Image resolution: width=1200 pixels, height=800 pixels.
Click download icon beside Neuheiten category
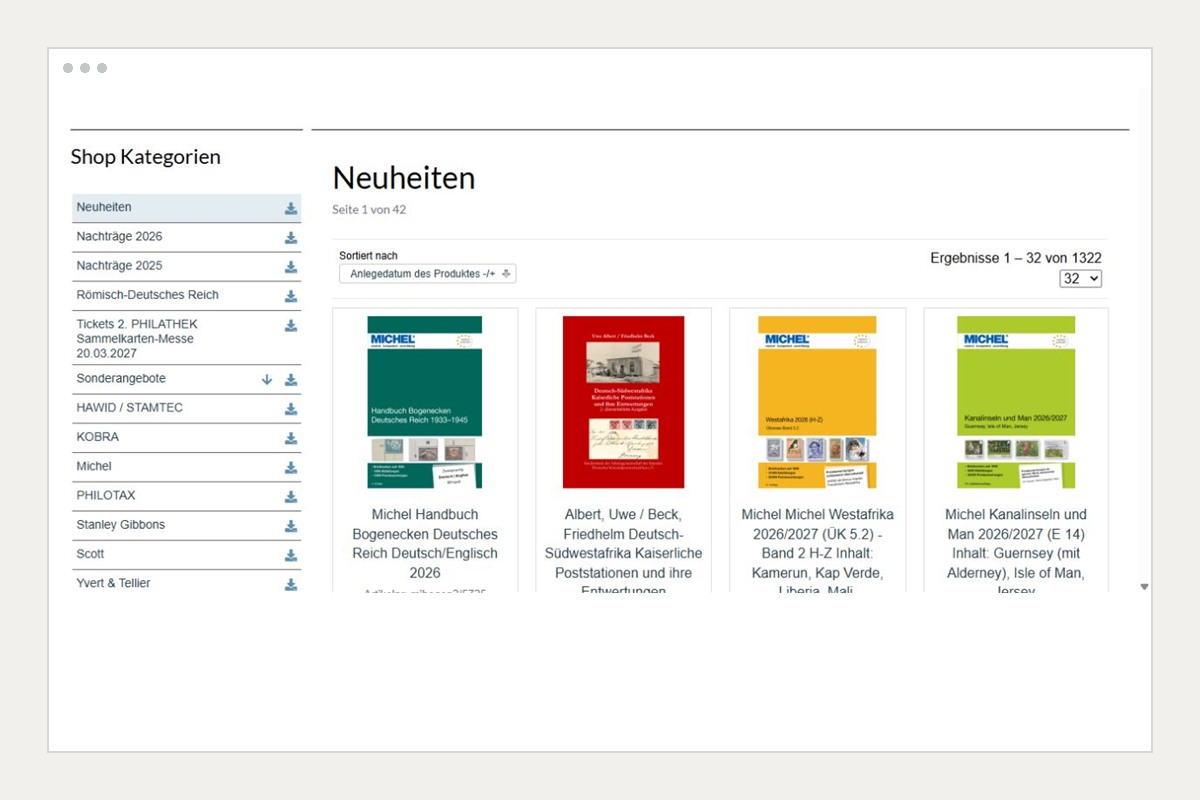point(291,208)
